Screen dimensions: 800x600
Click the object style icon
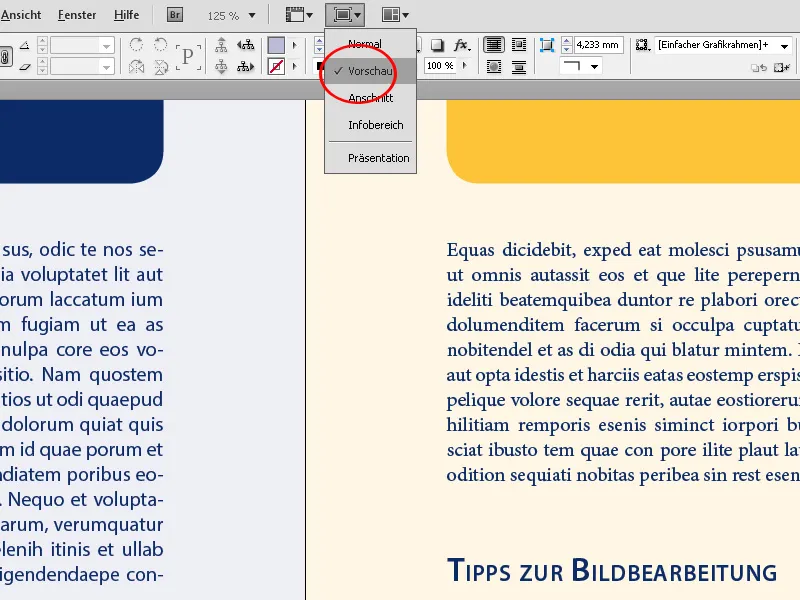click(x=643, y=45)
